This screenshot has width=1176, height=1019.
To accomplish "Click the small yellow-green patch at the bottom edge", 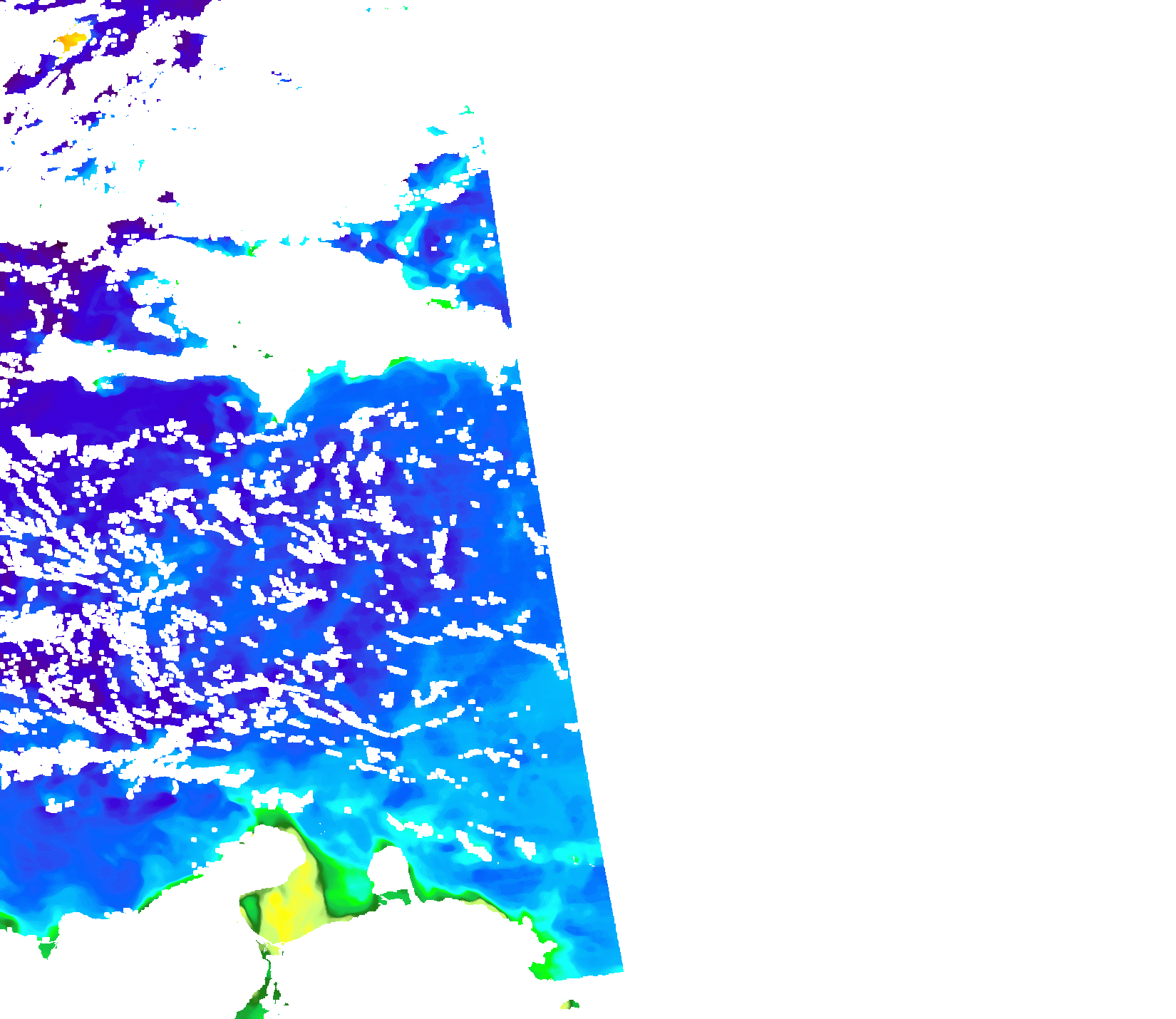I will [x=568, y=1005].
